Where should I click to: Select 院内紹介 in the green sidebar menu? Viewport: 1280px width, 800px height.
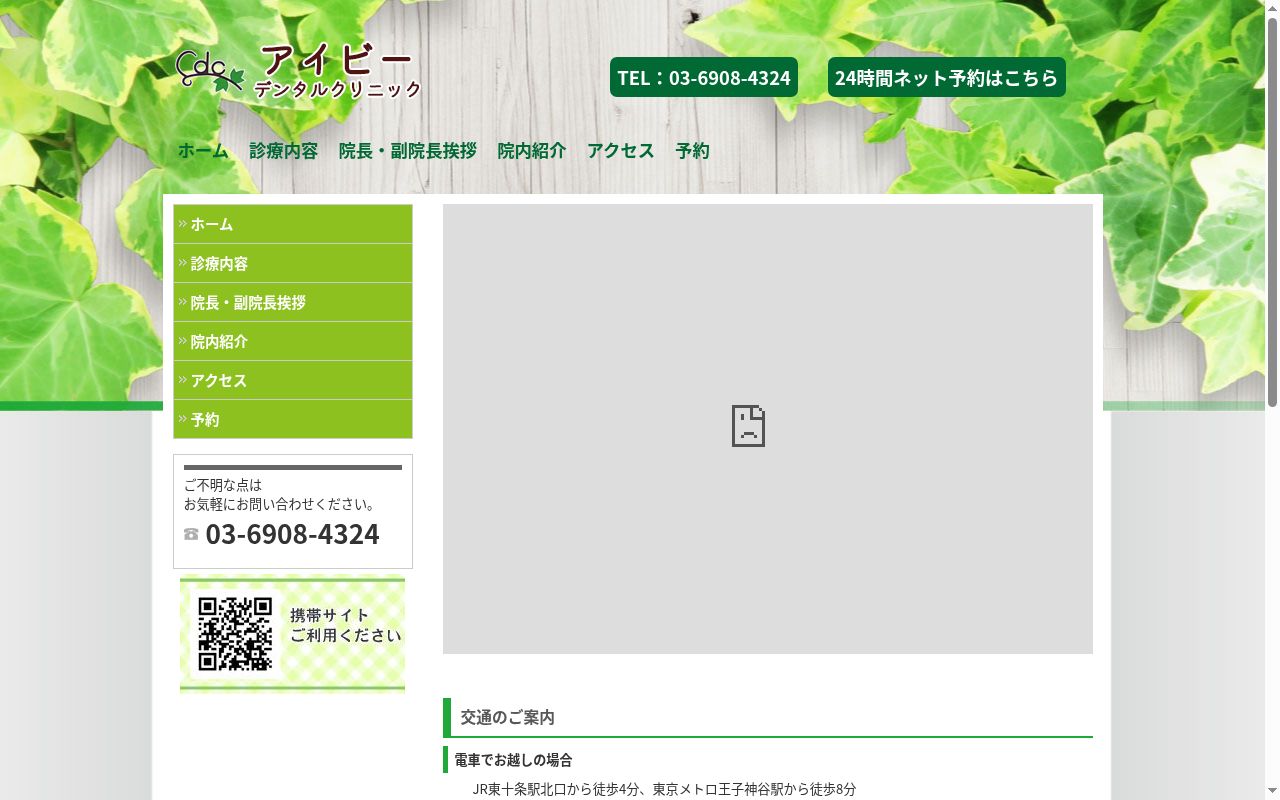pyautogui.click(x=293, y=341)
